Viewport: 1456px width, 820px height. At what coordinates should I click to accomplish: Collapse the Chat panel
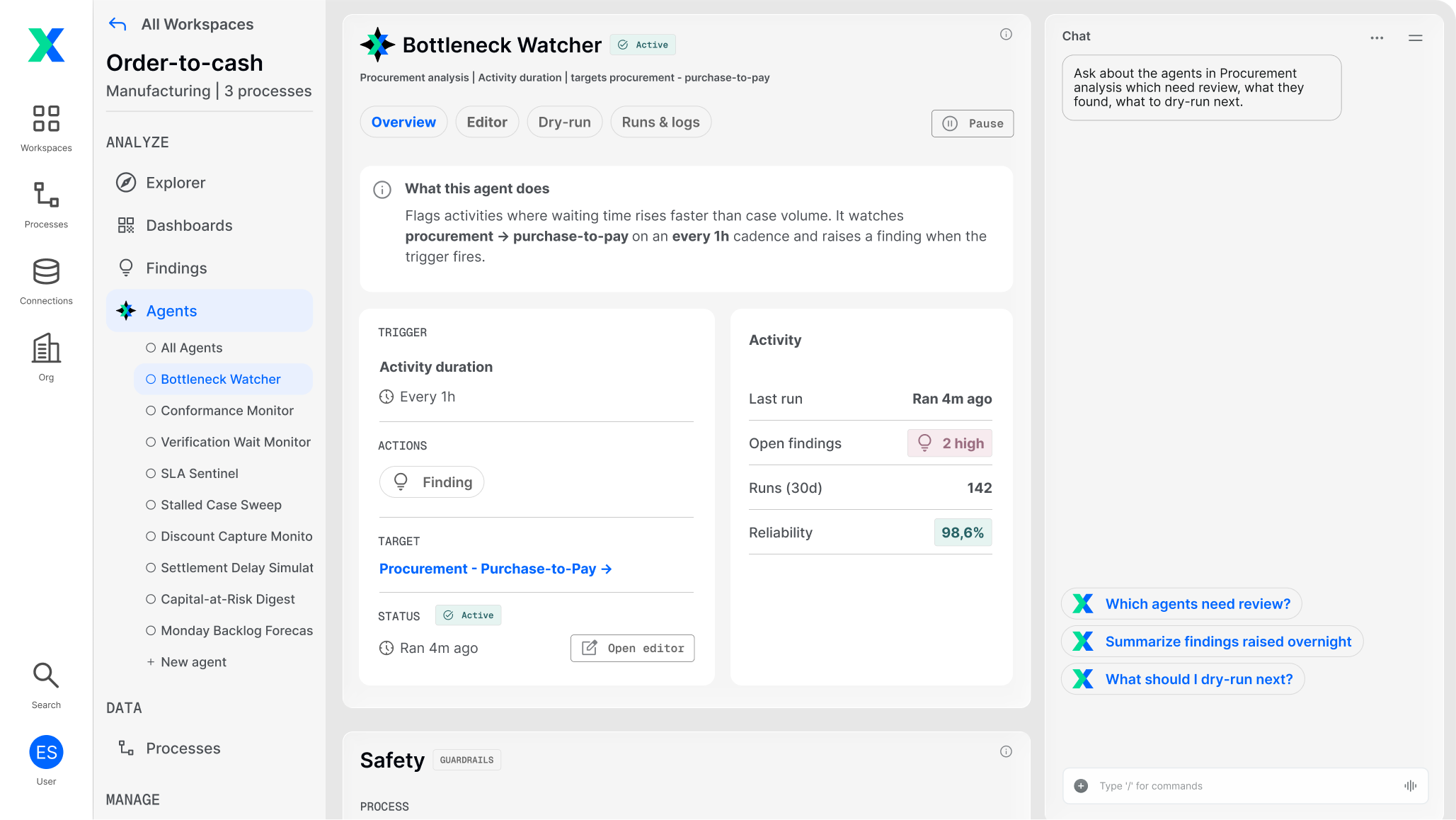click(x=1416, y=38)
